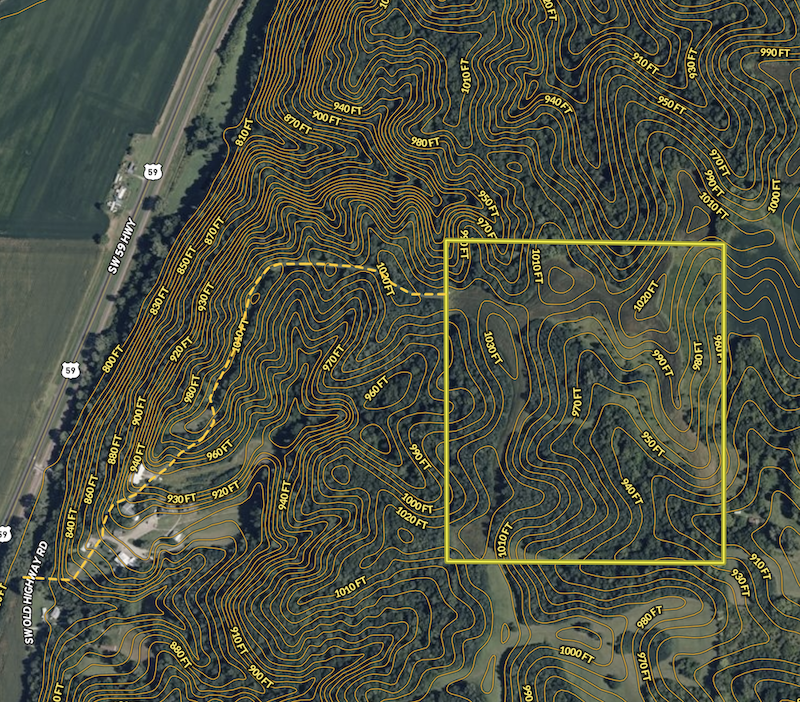
Task: Click the 850 FT contour label
Action: coord(184,262)
